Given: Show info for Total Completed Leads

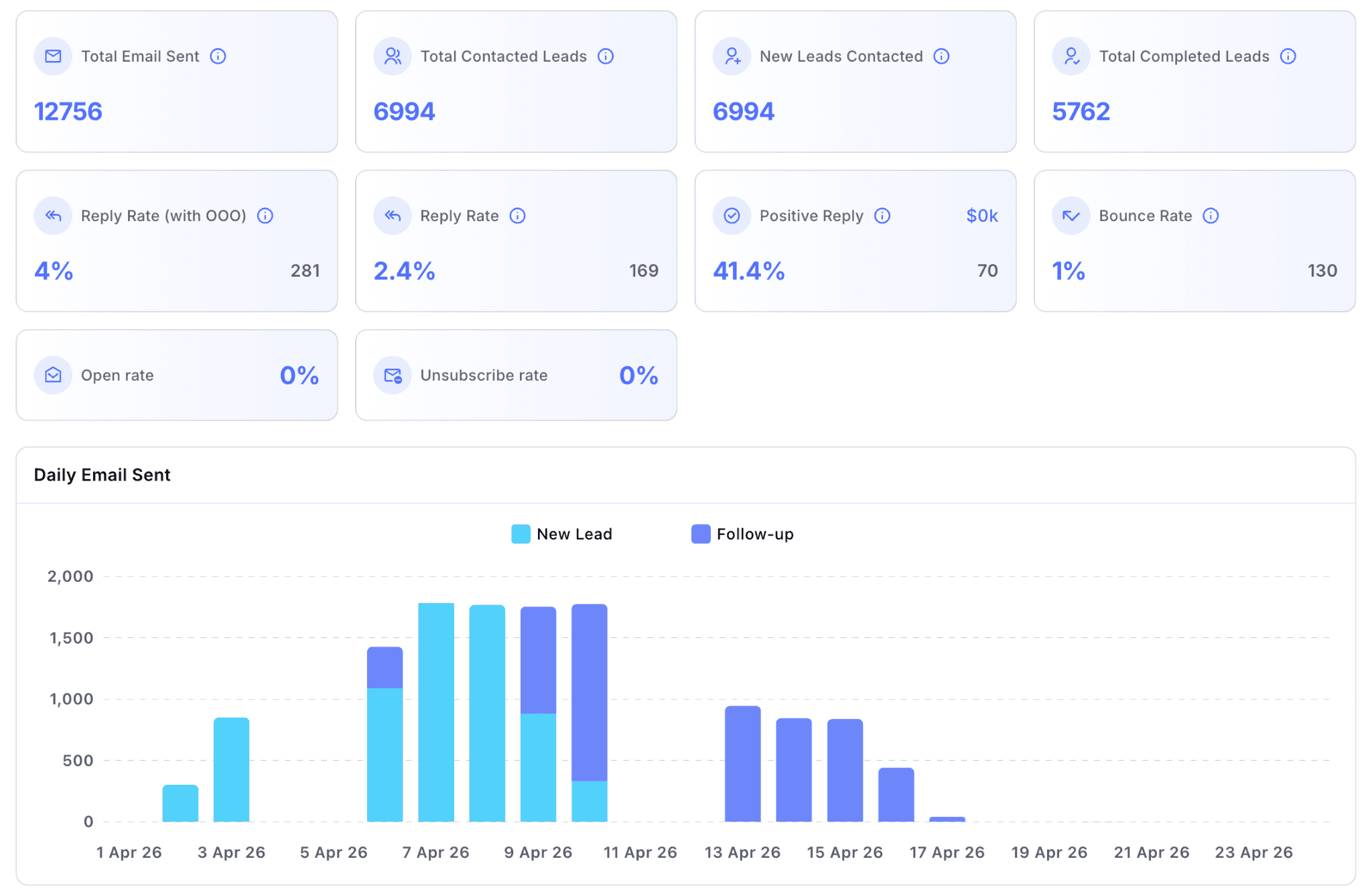Looking at the screenshot, I should click(1288, 56).
